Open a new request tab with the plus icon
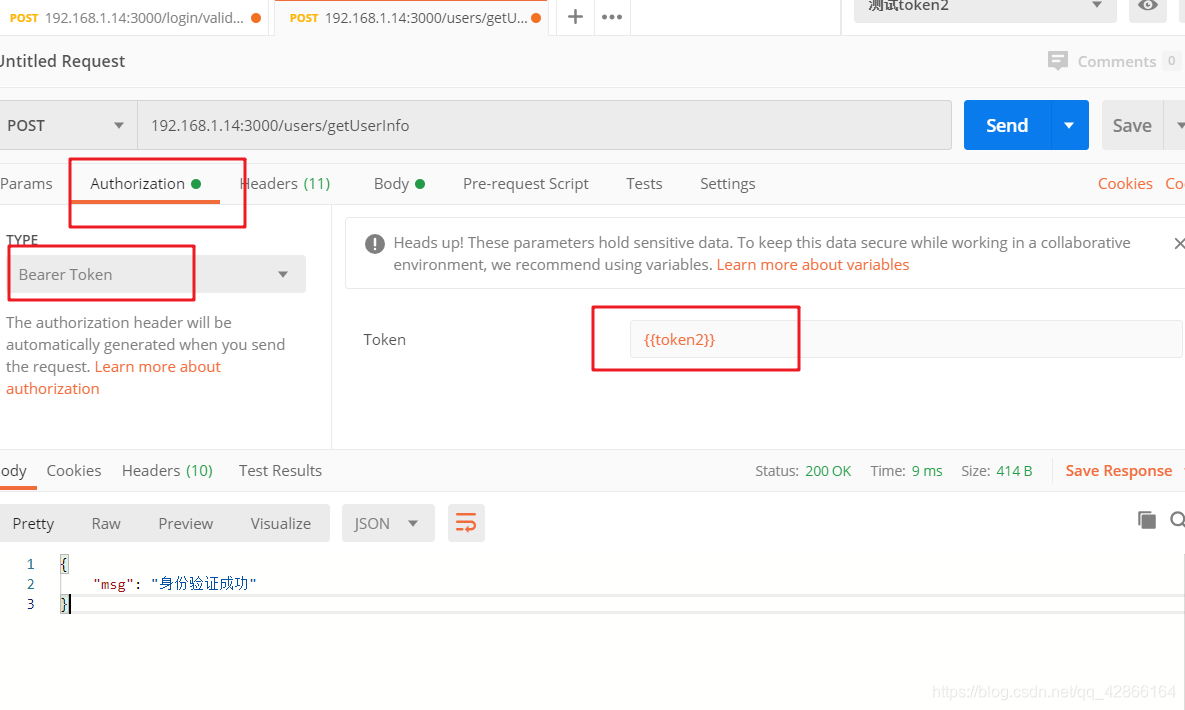The width and height of the screenshot is (1185, 710). pos(575,17)
